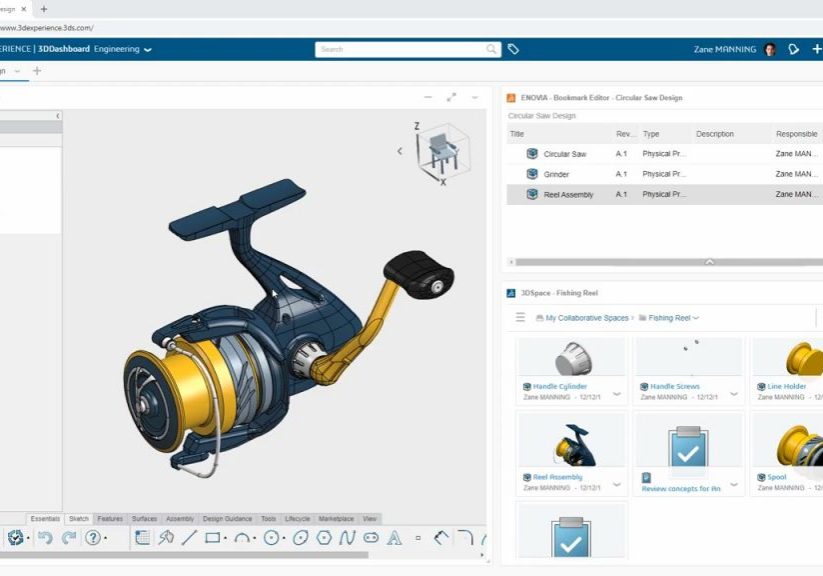The width and height of the screenshot is (823, 576).
Task: Select the Rectangle sketch tool
Action: [213, 538]
